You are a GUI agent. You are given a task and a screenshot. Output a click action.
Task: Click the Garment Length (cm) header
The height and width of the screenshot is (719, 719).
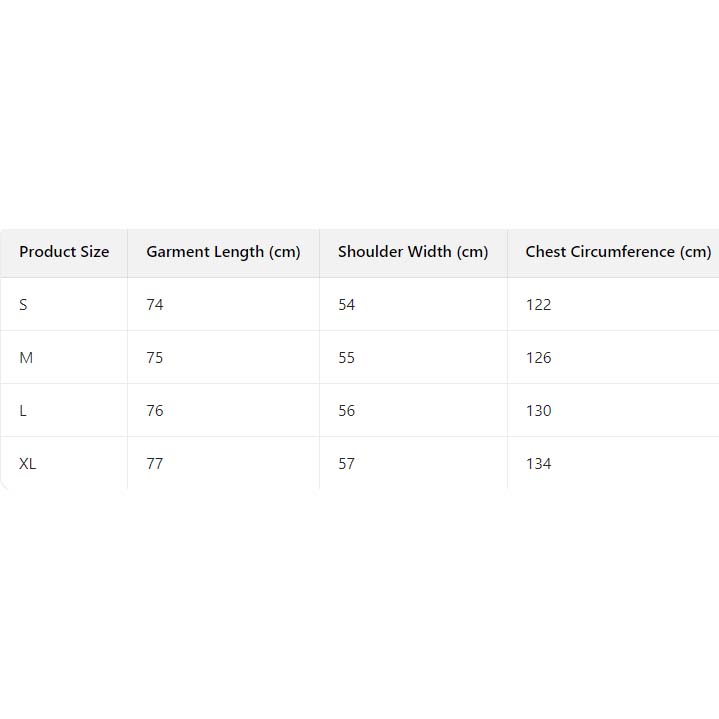coord(223,252)
